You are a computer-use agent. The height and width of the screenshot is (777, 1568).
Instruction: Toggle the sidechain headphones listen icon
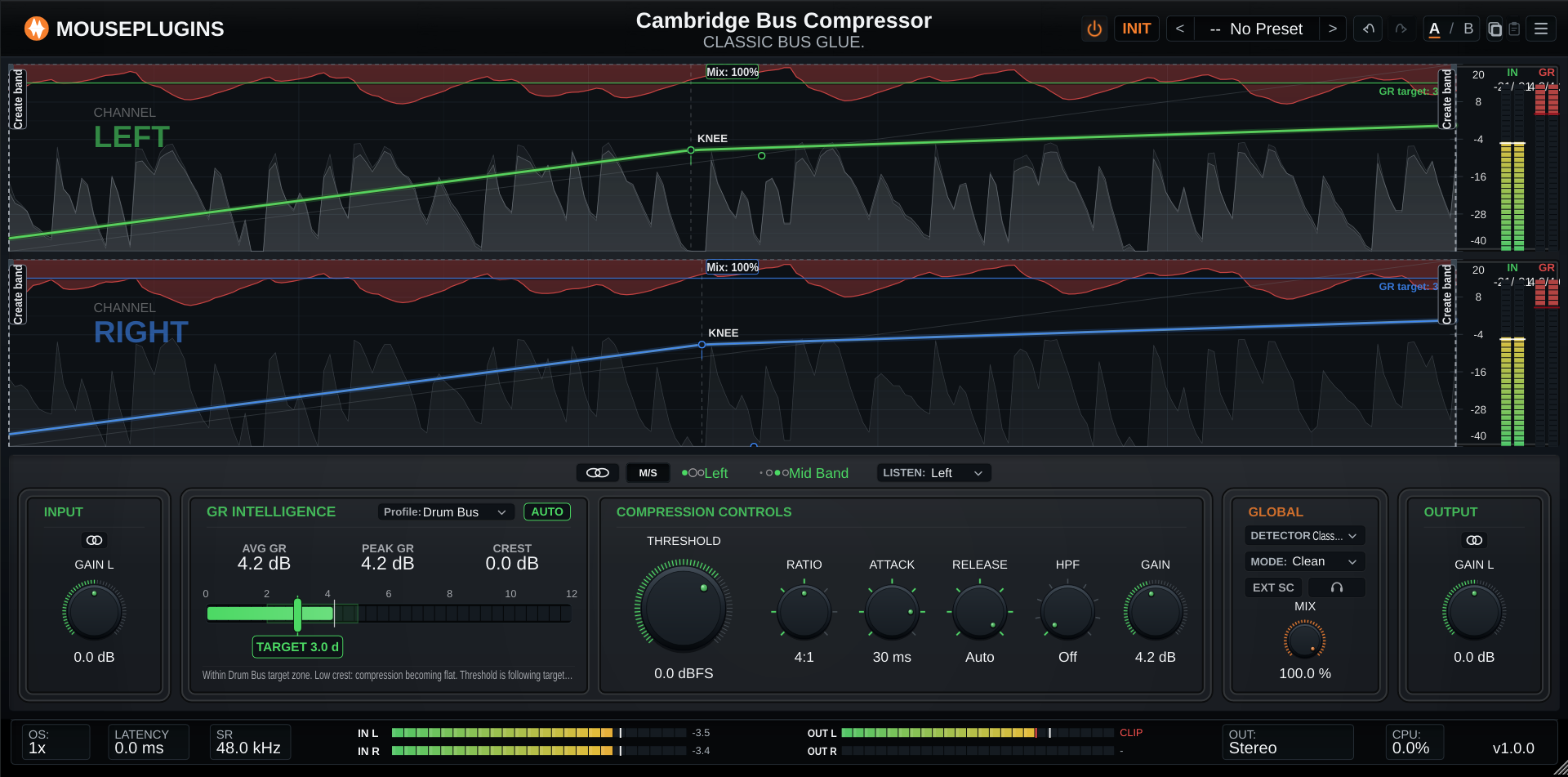tap(1337, 587)
